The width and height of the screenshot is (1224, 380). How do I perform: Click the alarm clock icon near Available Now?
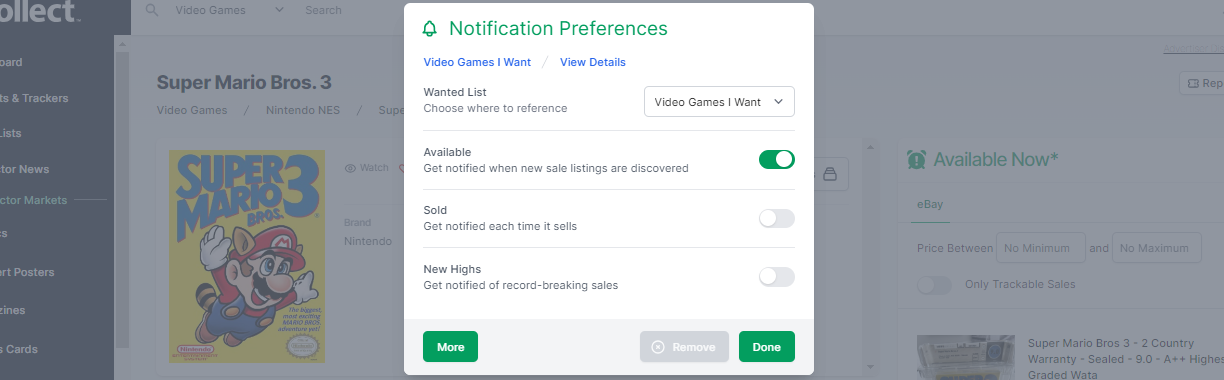click(x=916, y=160)
